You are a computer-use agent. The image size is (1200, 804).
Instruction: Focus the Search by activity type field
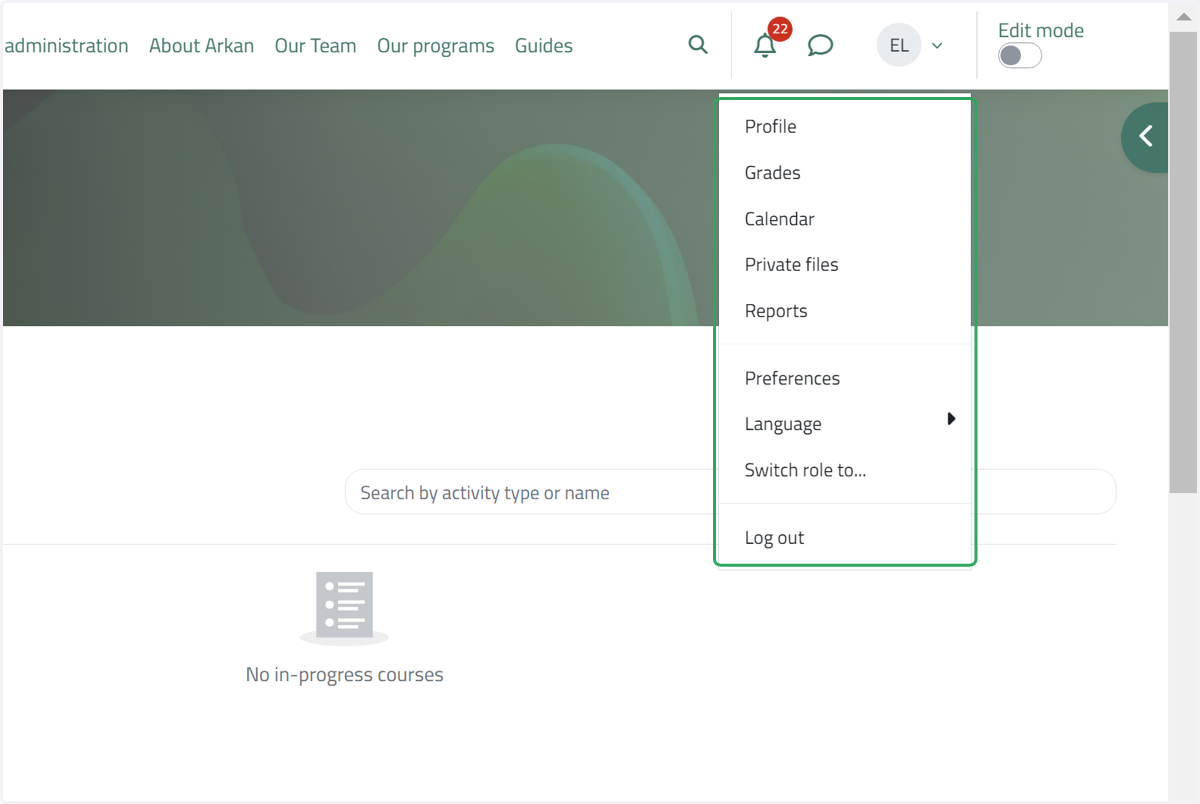(x=730, y=492)
